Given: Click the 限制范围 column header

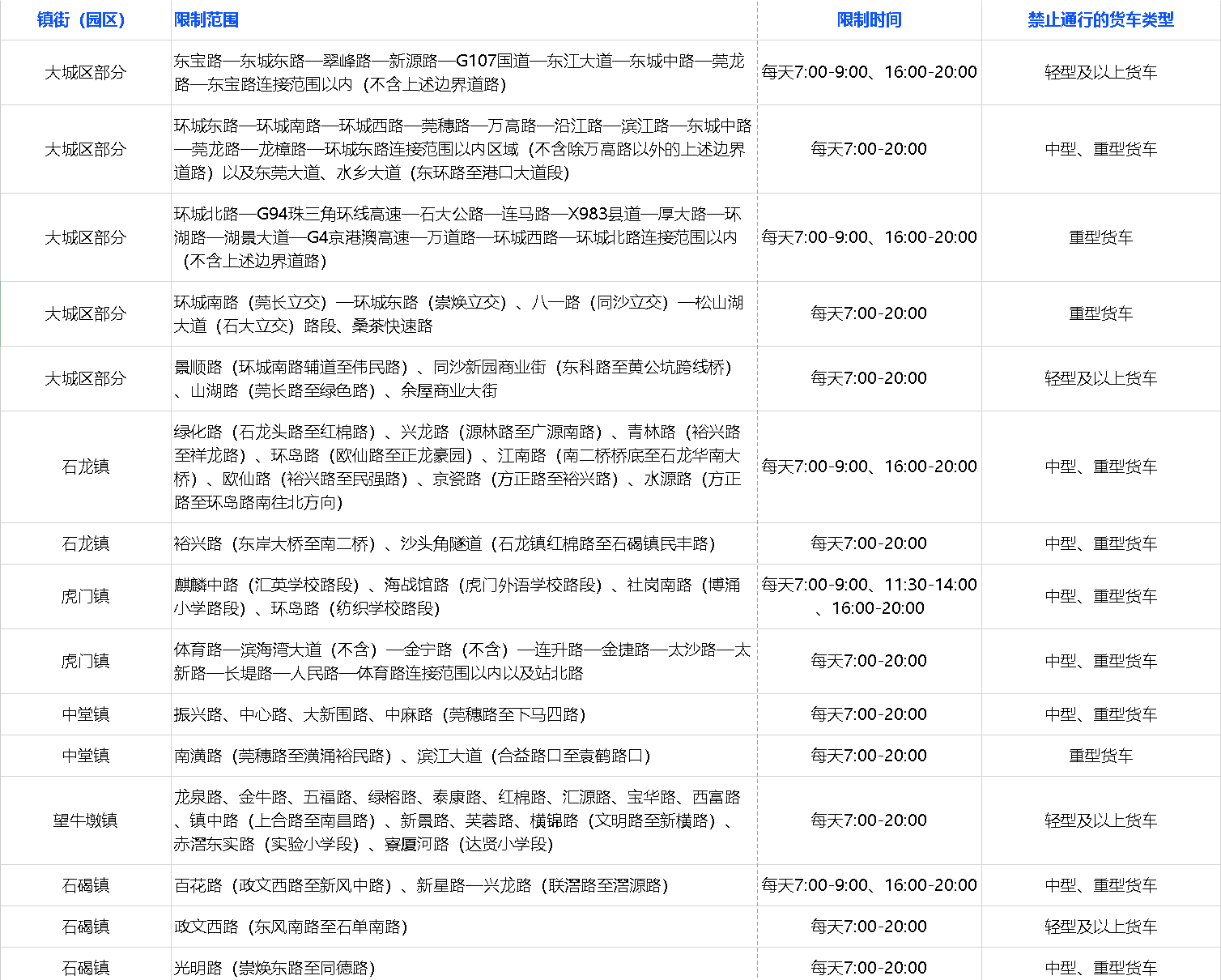Looking at the screenshot, I should [206, 20].
